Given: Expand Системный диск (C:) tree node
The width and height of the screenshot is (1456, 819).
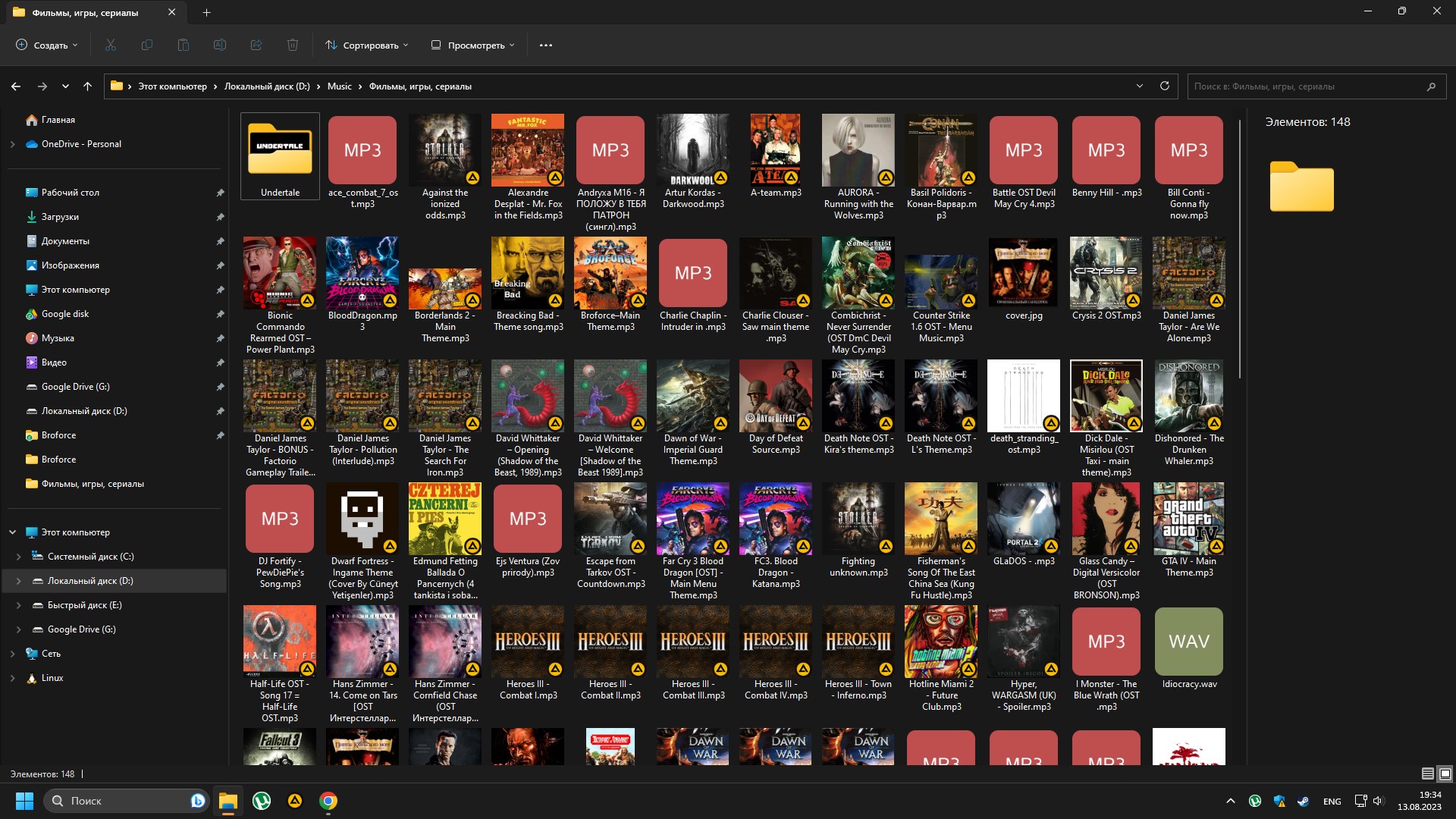Looking at the screenshot, I should click(x=19, y=557).
